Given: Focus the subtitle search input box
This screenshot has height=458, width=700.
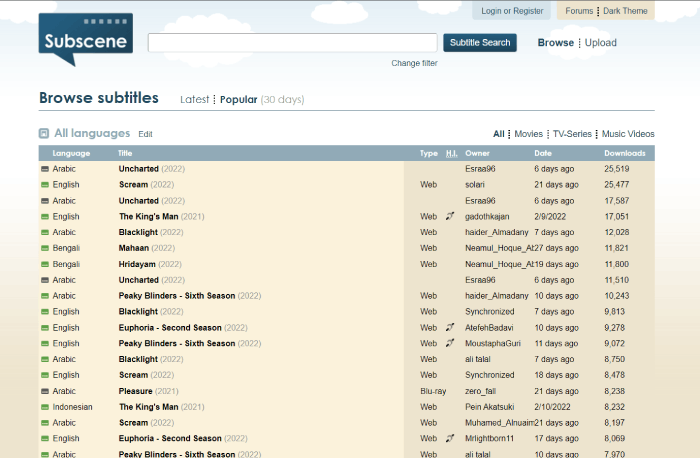Looking at the screenshot, I should pos(292,42).
